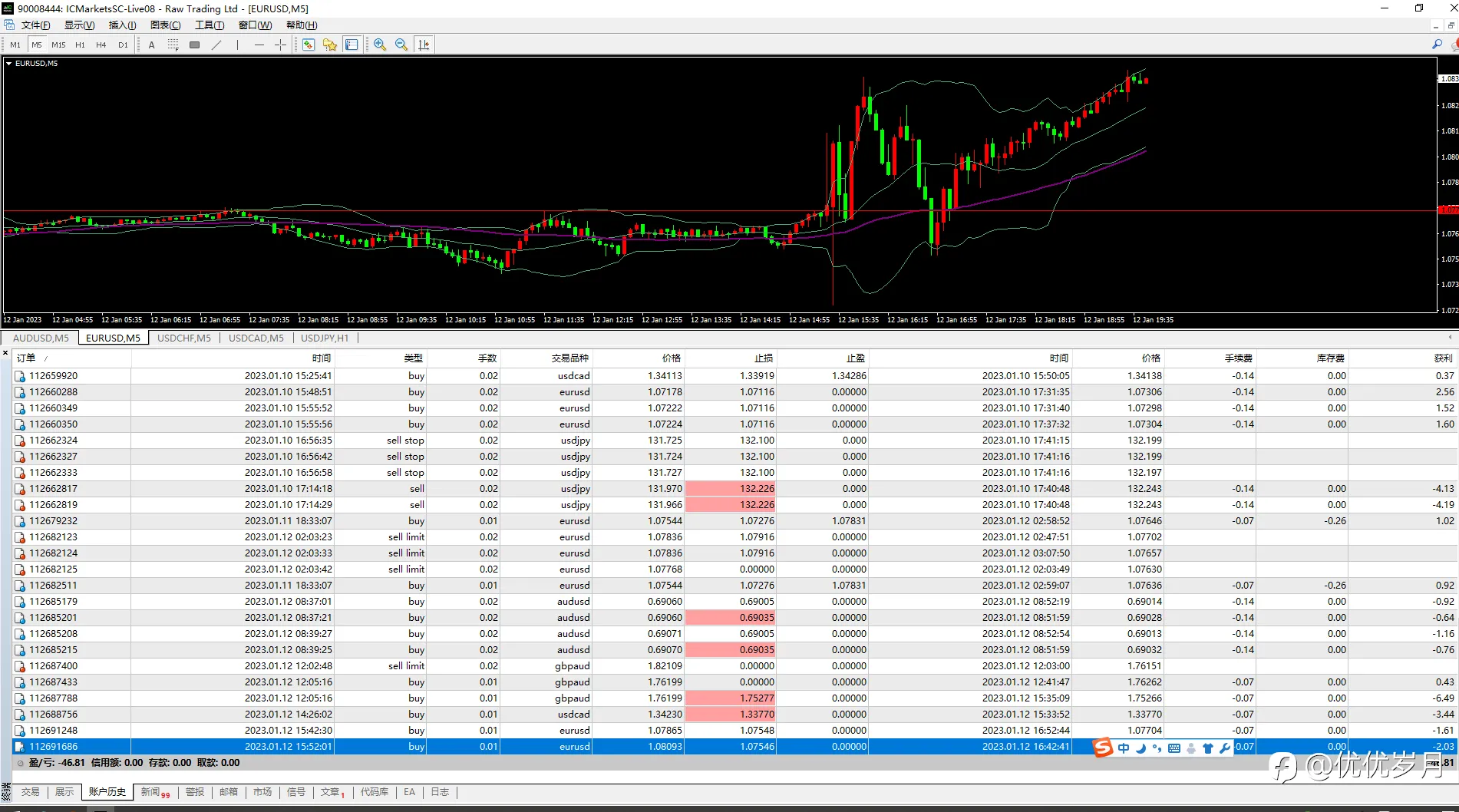Click the Sogou input method logo
The height and width of the screenshot is (812, 1459).
(x=1103, y=748)
